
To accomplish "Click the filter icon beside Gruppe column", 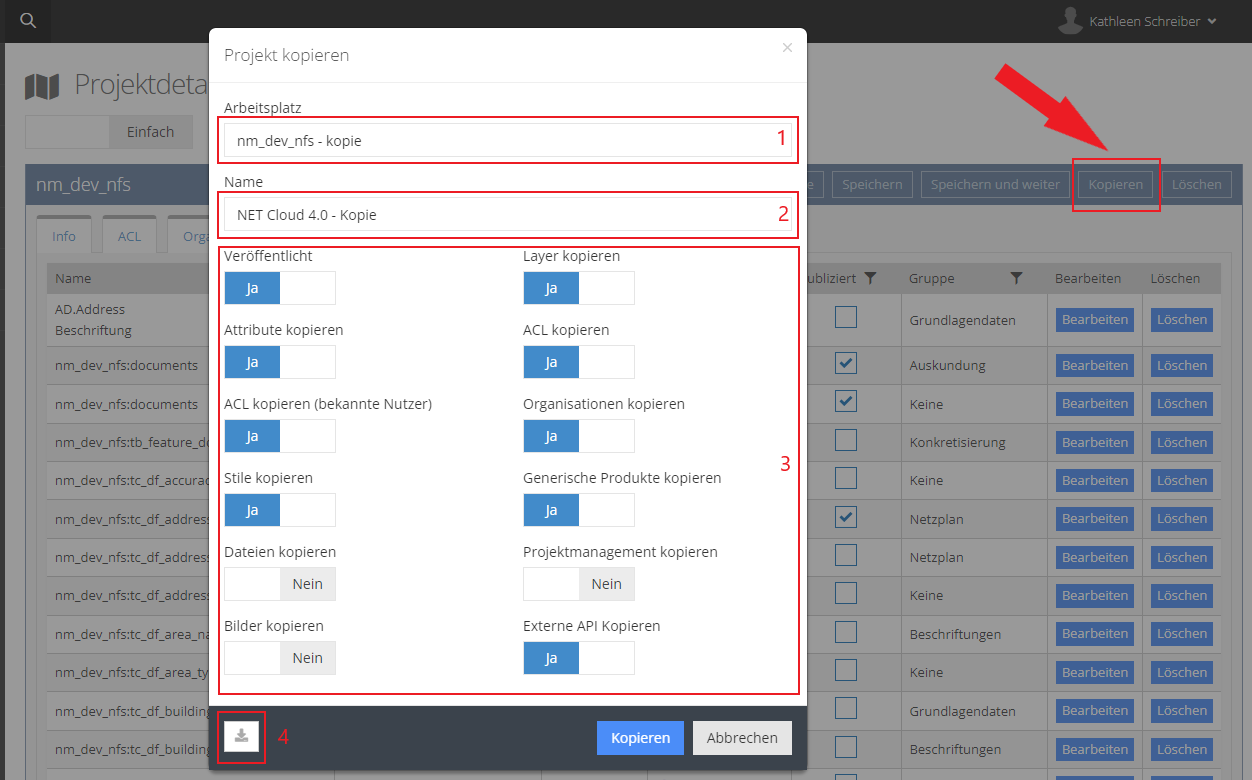I will 1016,278.
